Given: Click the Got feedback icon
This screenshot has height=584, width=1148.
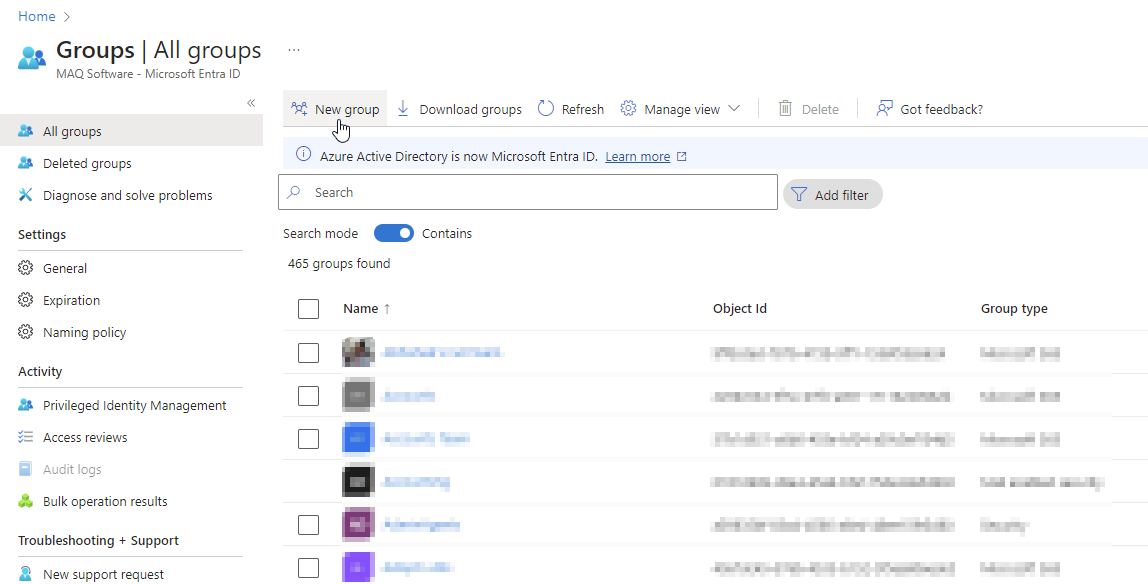Looking at the screenshot, I should (884, 109).
